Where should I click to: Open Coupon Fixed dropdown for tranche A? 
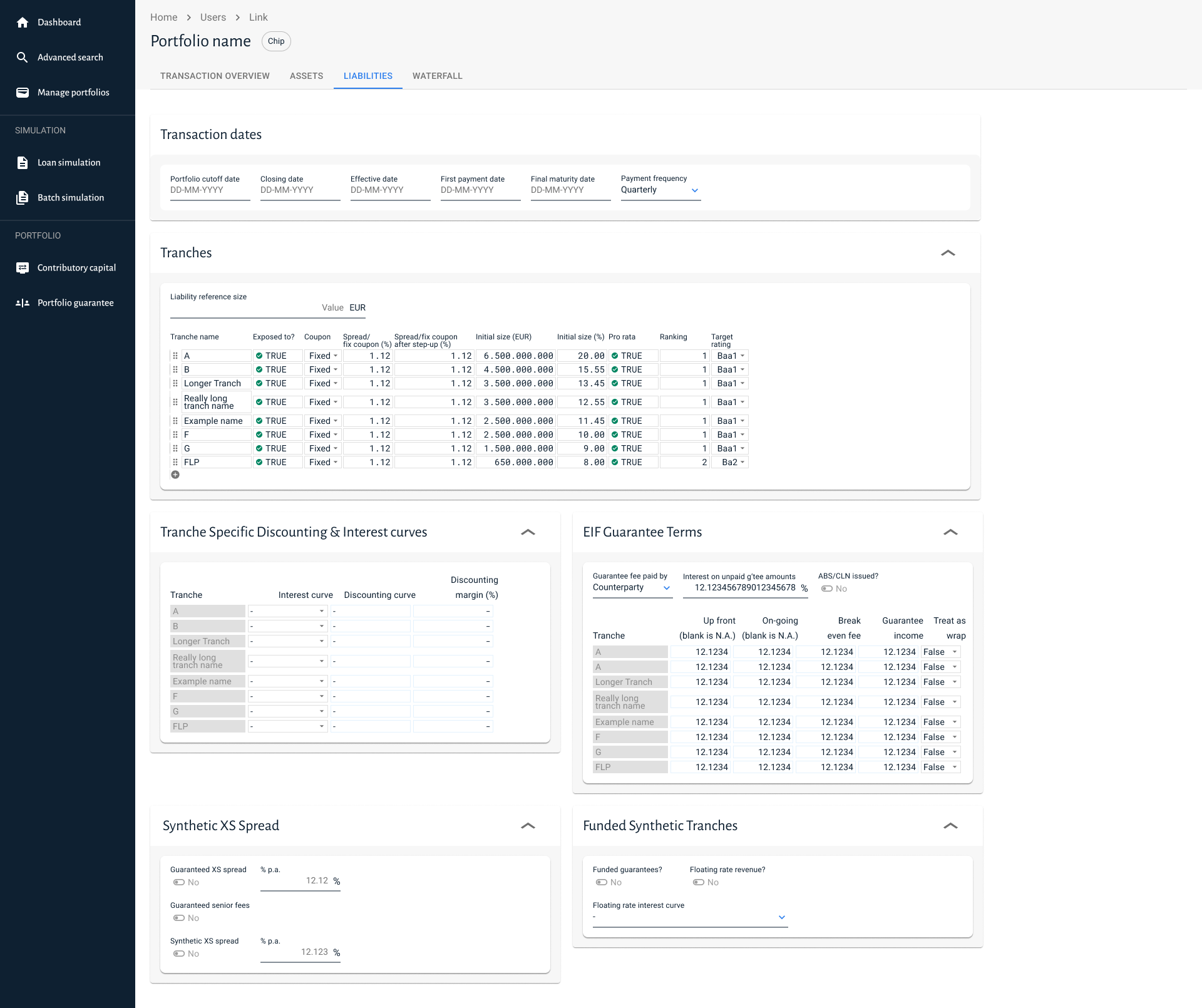coord(322,356)
